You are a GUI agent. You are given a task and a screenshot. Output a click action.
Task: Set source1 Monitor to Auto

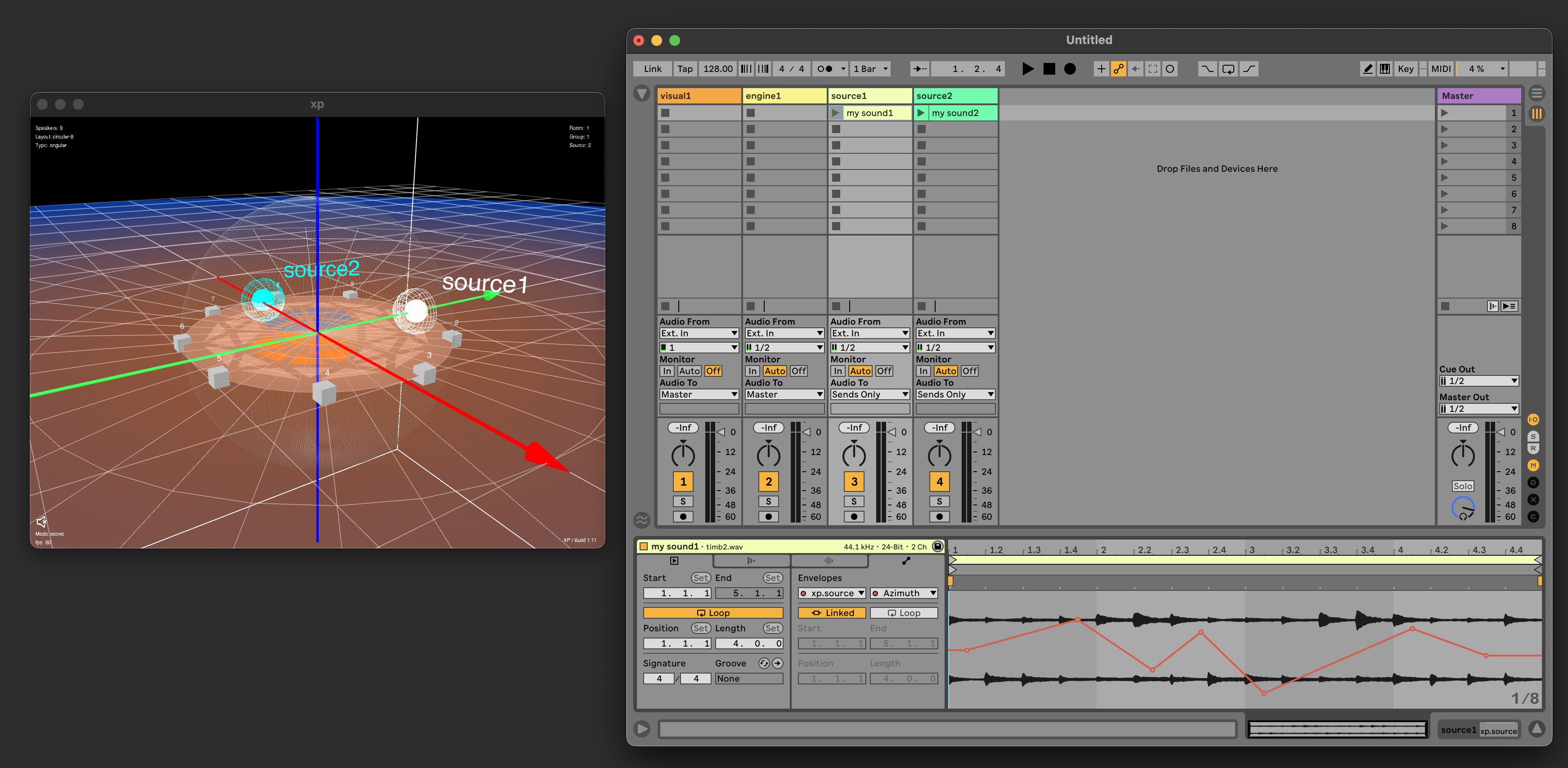(860, 371)
